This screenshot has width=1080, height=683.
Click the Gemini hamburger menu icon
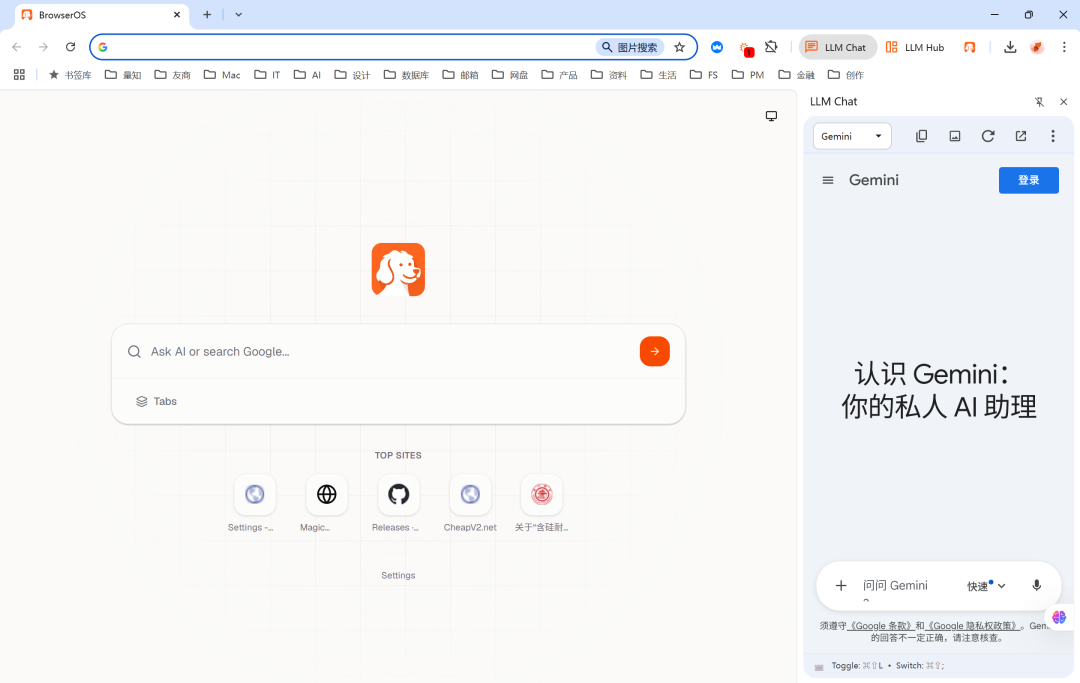(x=828, y=180)
